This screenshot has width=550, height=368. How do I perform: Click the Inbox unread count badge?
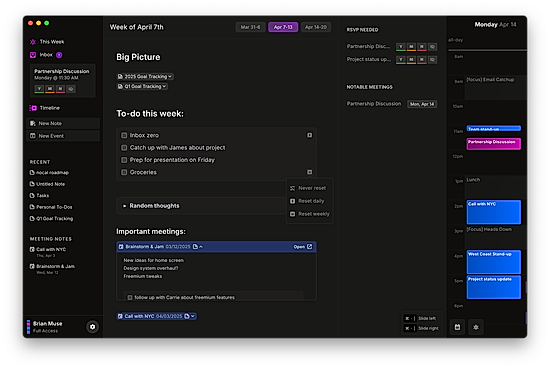59,55
